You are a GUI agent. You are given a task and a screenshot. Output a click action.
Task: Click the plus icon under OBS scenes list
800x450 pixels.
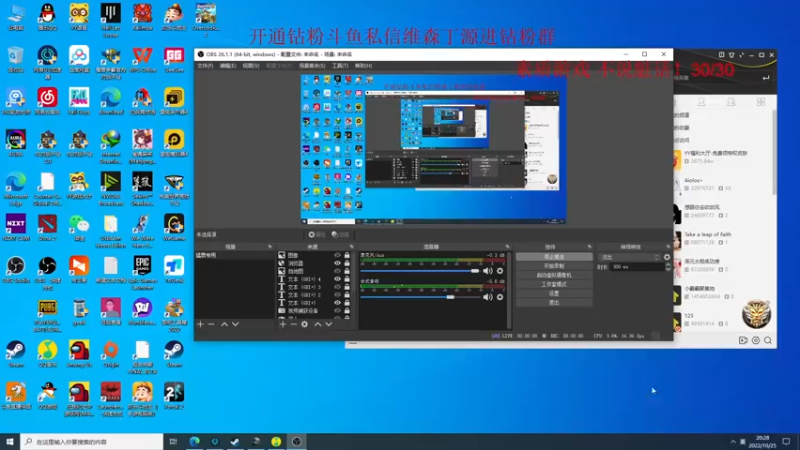coord(201,324)
